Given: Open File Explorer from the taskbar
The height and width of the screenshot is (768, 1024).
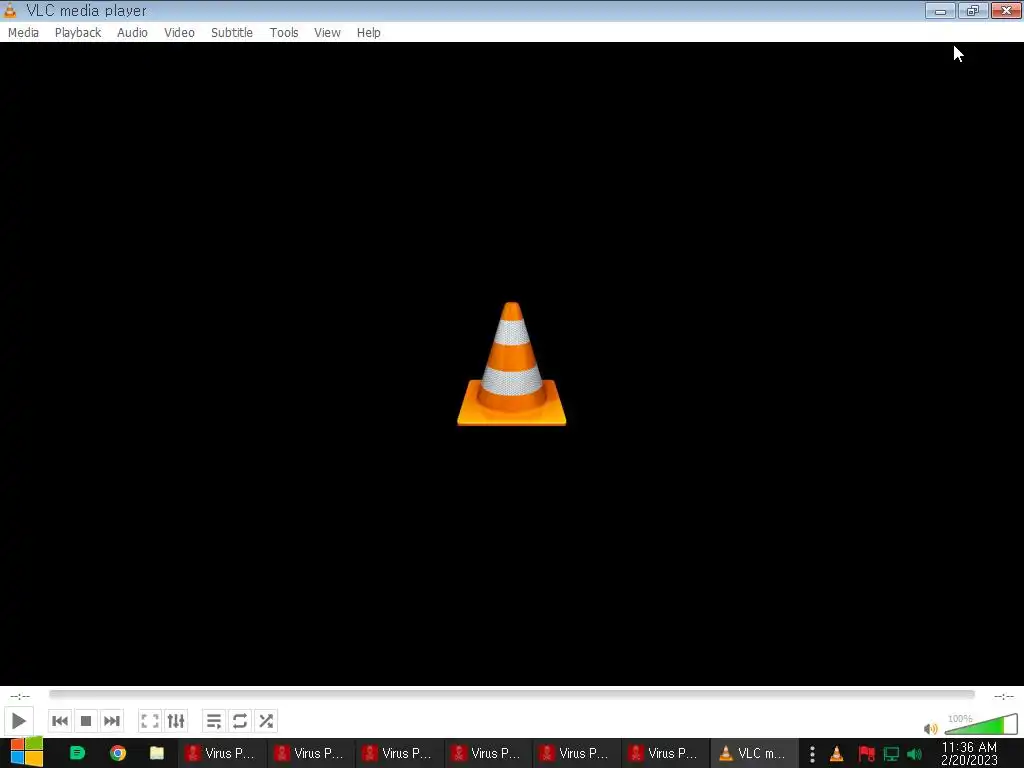Looking at the screenshot, I should (157, 753).
